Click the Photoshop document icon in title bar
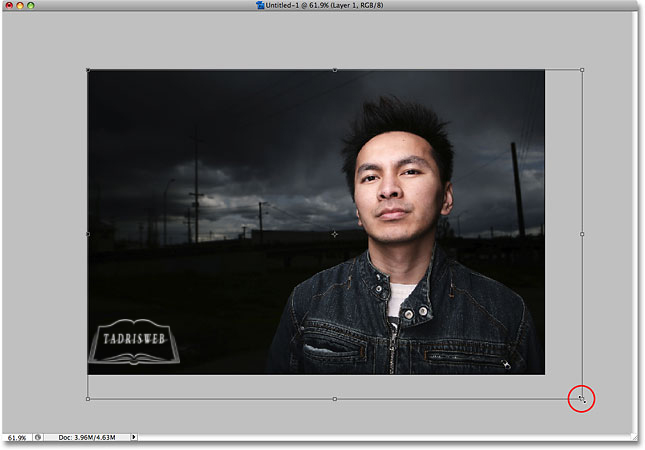 [x=261, y=6]
